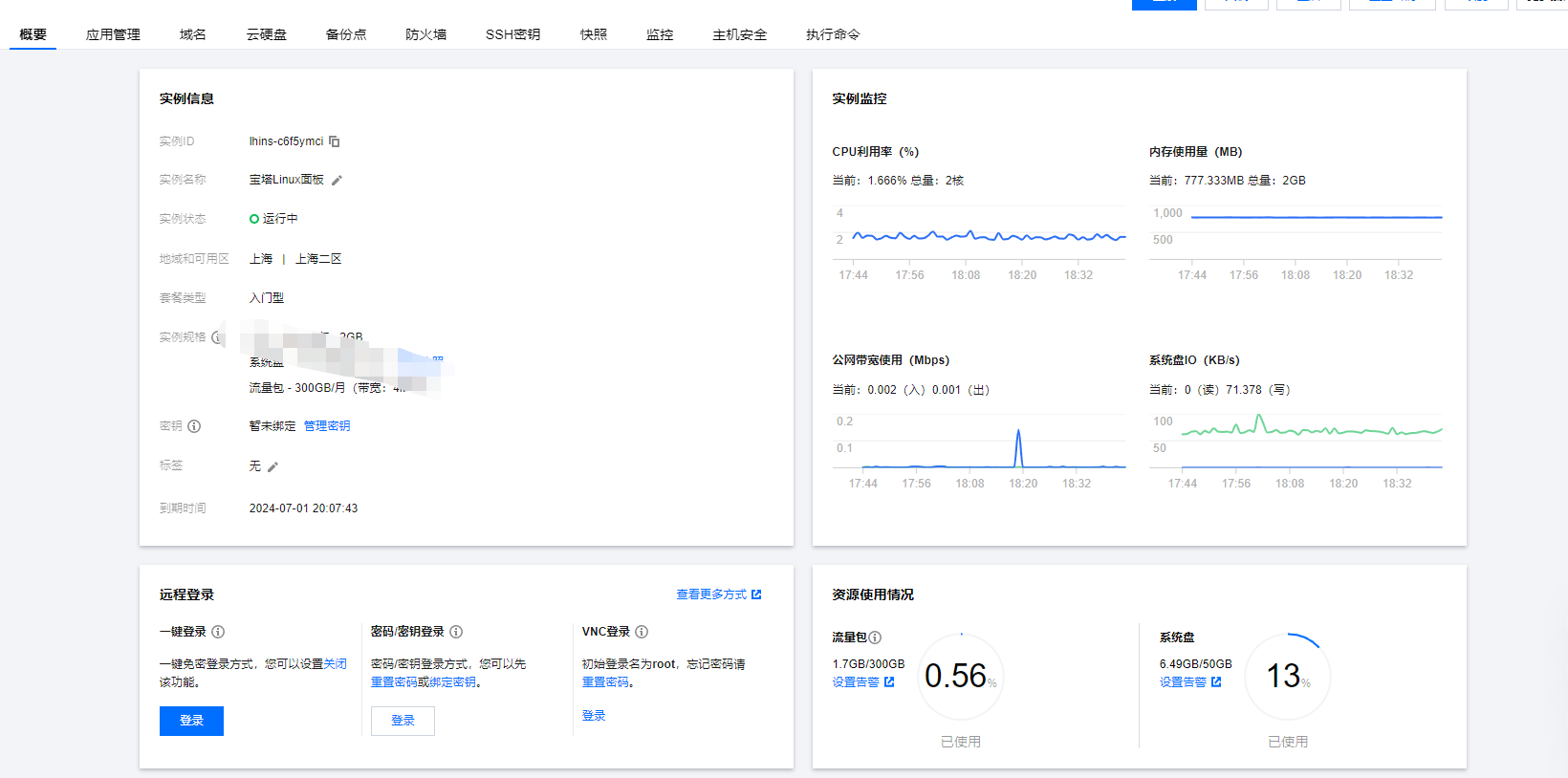Open the 快照 tab

594,34
